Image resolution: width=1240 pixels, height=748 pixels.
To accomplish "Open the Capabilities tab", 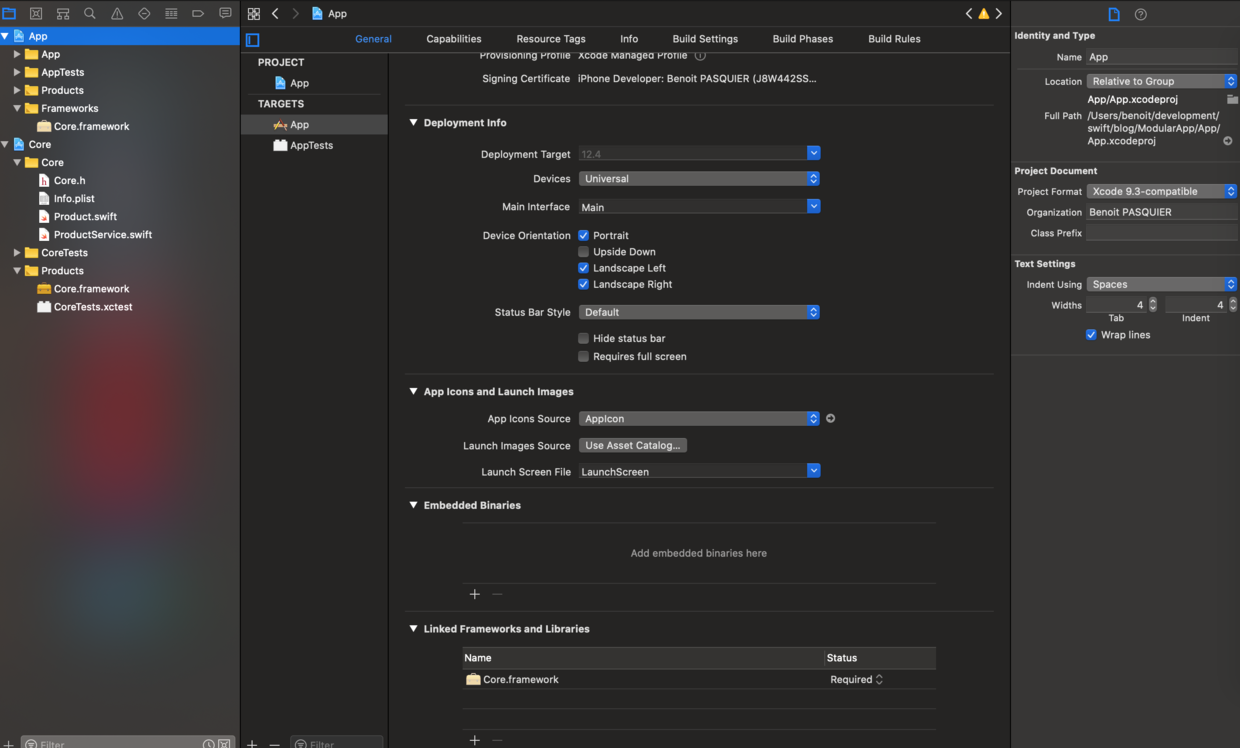I will (454, 39).
